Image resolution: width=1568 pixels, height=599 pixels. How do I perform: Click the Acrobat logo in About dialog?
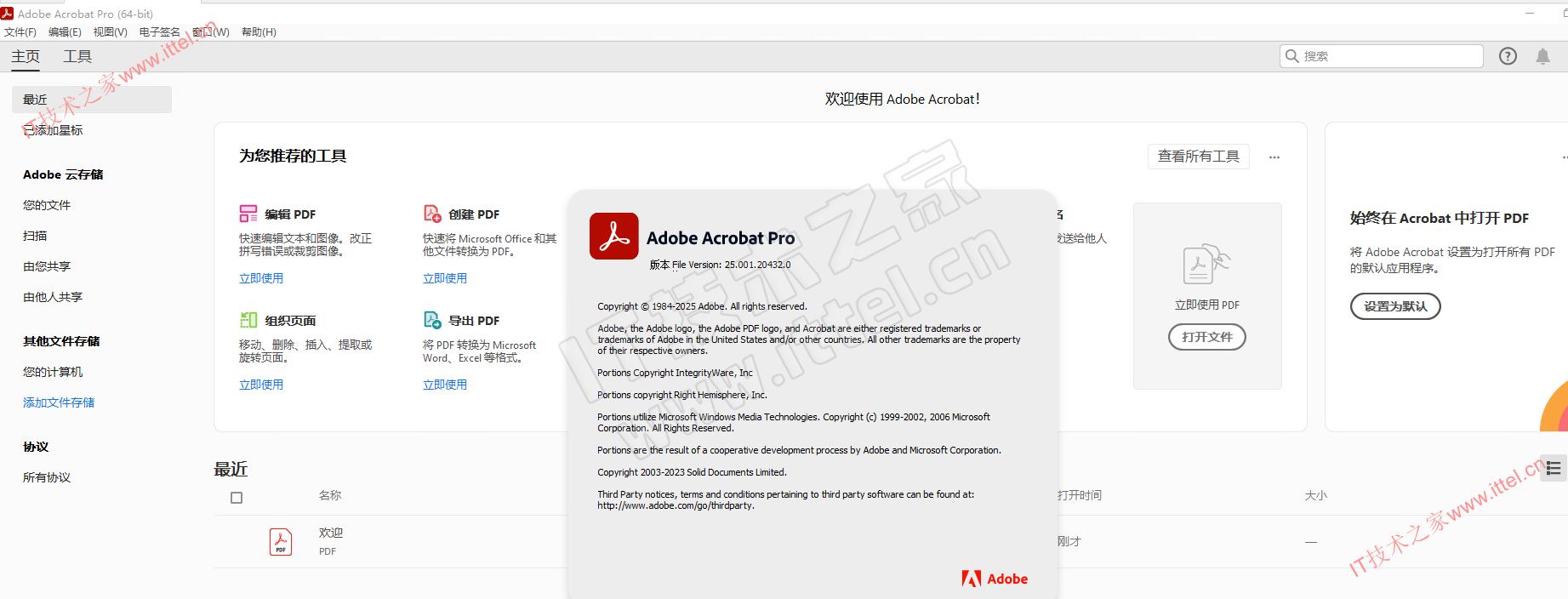(614, 237)
